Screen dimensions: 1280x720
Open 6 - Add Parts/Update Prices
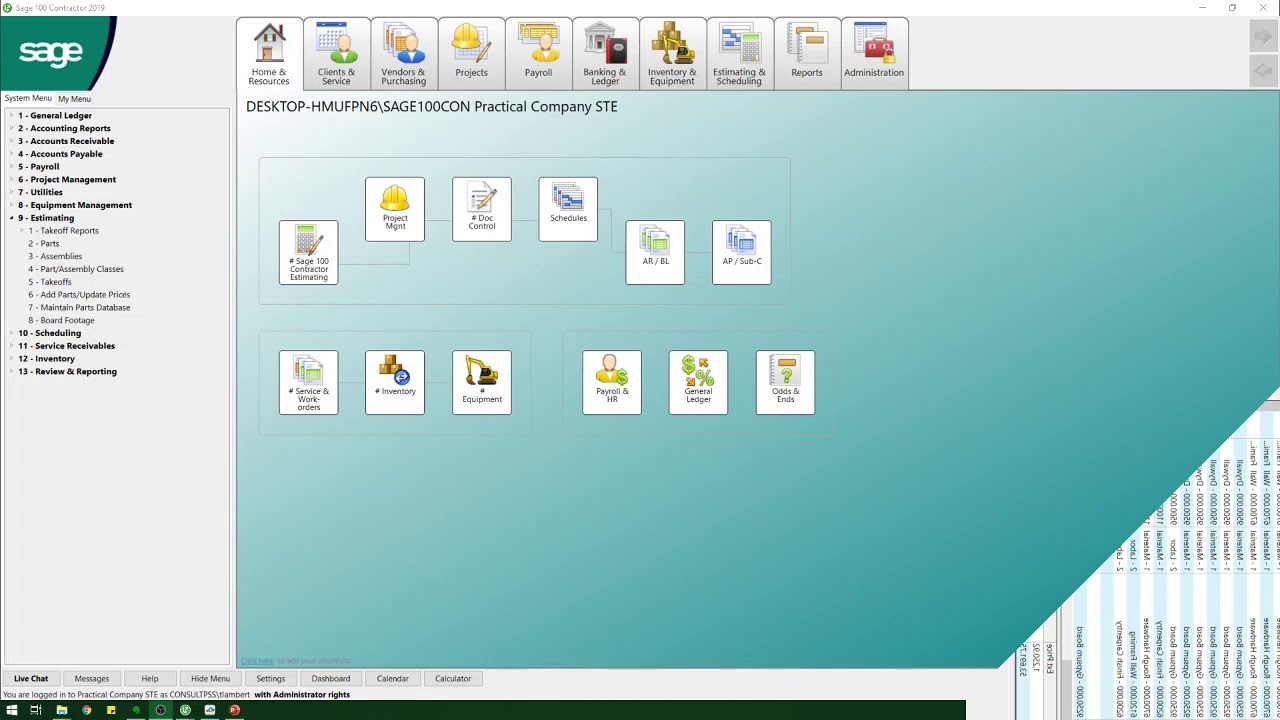tap(79, 295)
